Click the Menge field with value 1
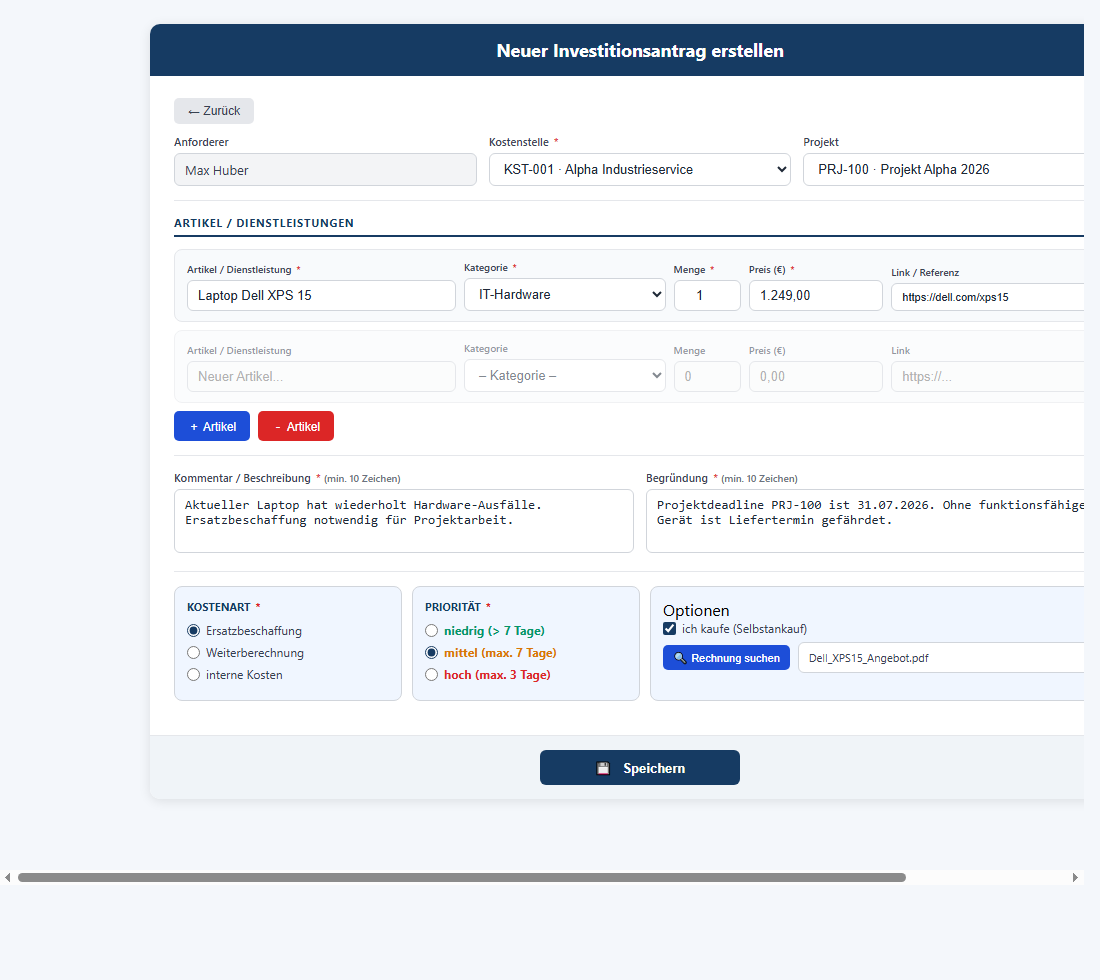Viewport: 1100px width, 980px height. [707, 295]
